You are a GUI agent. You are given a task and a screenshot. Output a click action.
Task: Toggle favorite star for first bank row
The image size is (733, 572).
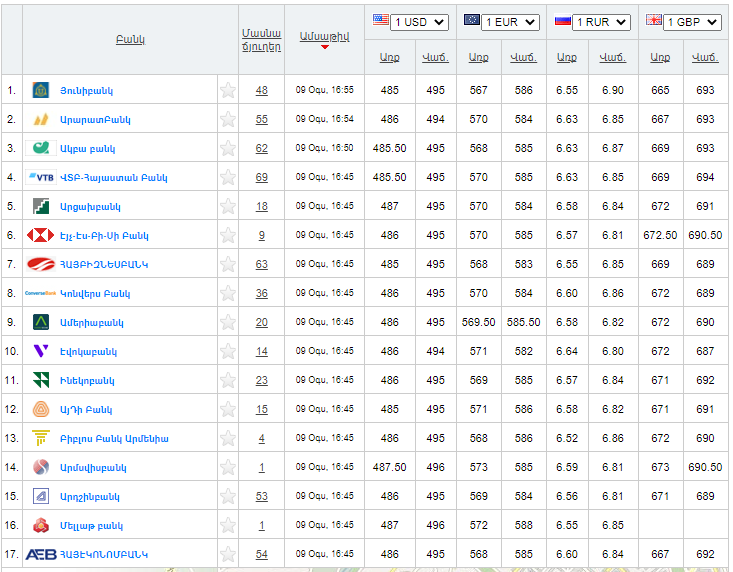228,90
